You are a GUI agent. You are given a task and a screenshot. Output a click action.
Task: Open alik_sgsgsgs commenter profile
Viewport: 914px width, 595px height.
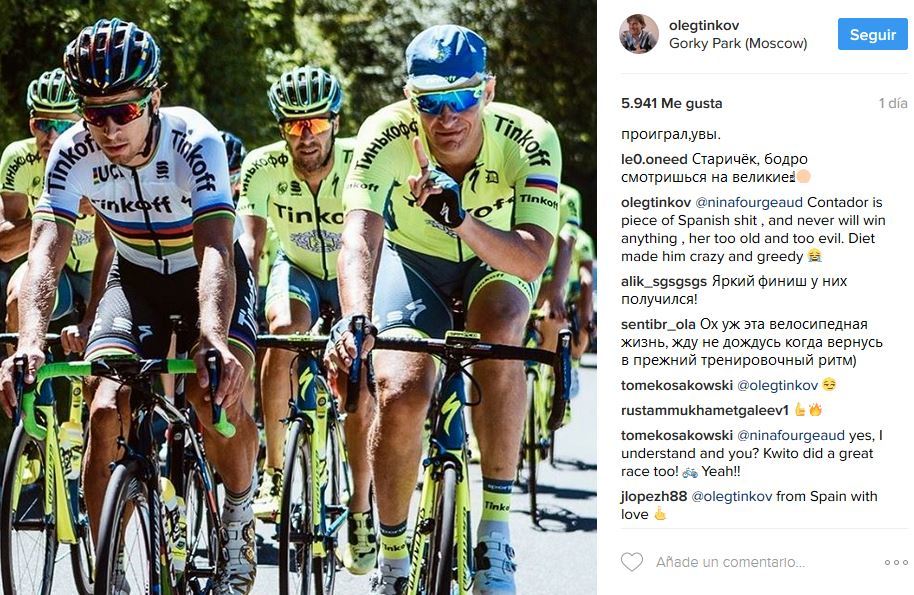click(664, 281)
